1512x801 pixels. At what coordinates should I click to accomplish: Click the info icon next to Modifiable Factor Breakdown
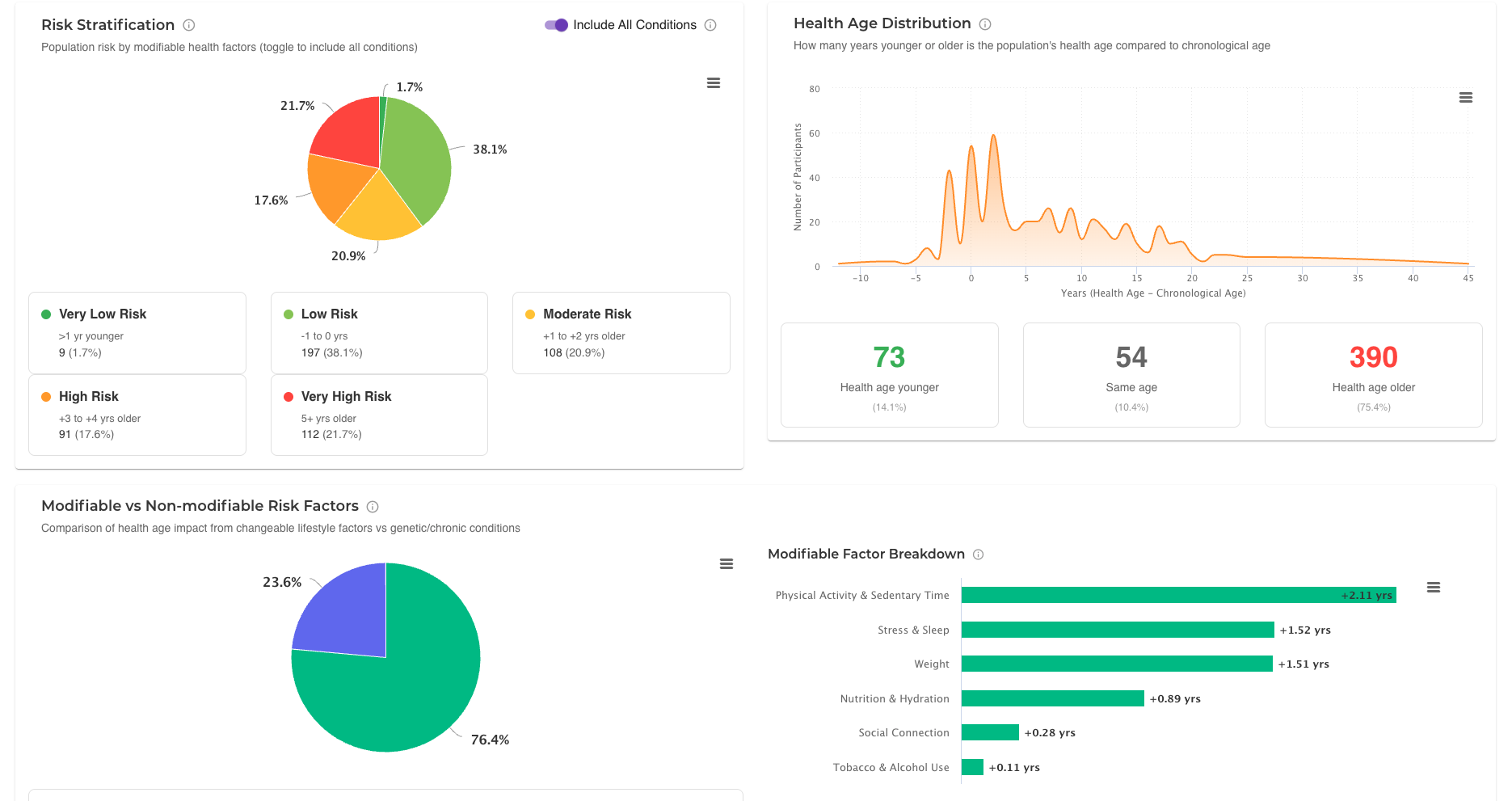pyautogui.click(x=979, y=554)
